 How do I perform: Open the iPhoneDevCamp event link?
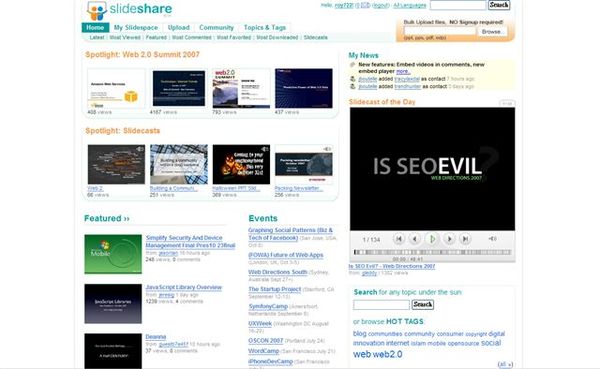pos(271,361)
